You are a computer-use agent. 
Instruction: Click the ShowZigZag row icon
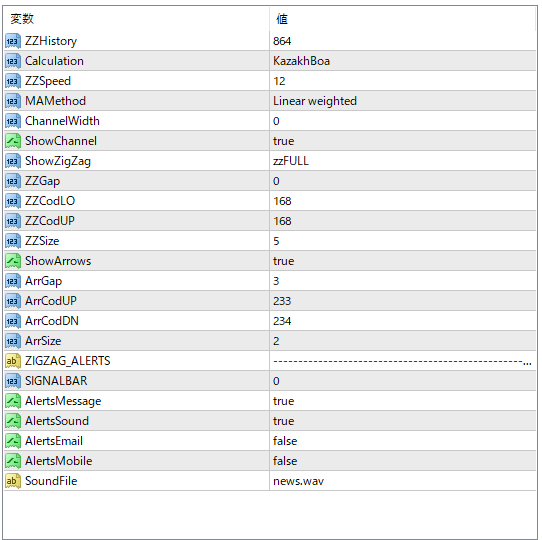coord(13,161)
